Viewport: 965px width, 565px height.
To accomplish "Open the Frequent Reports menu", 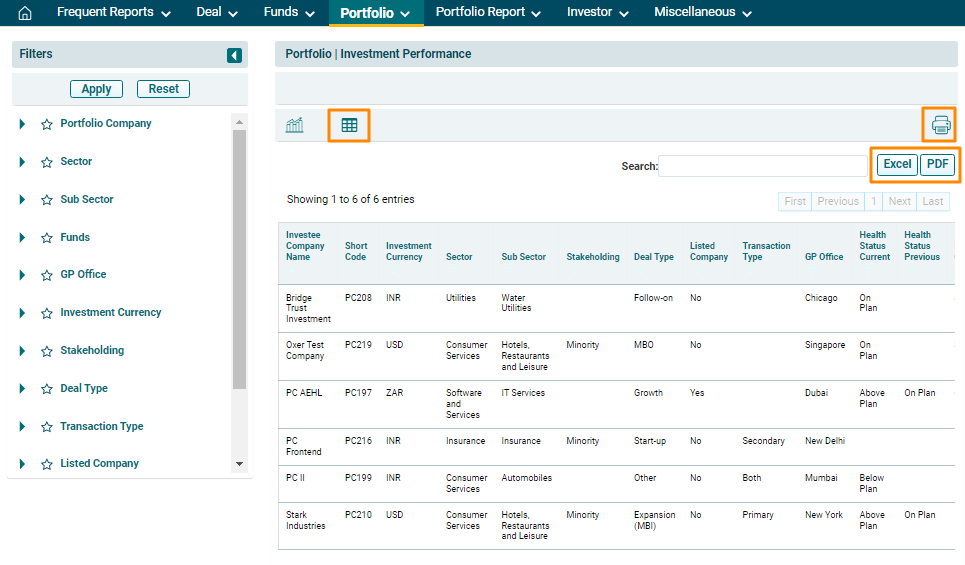I will pyautogui.click(x=113, y=13).
